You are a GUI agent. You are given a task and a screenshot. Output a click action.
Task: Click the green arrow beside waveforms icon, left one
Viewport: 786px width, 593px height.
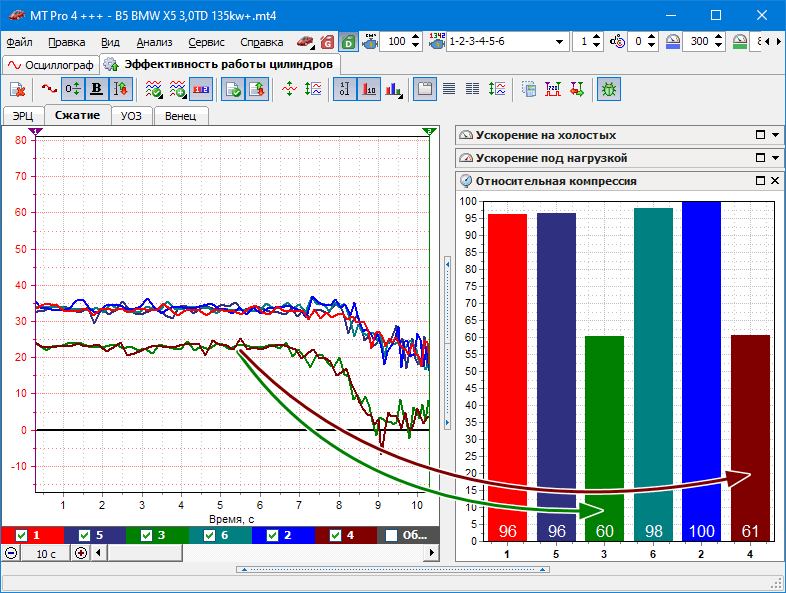313,89
